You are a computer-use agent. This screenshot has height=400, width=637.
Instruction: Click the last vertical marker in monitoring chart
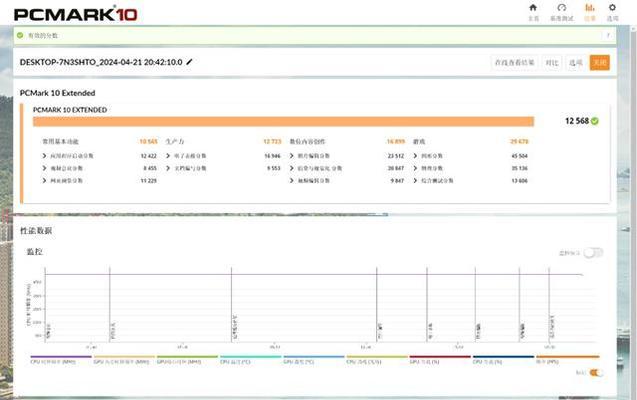549,305
